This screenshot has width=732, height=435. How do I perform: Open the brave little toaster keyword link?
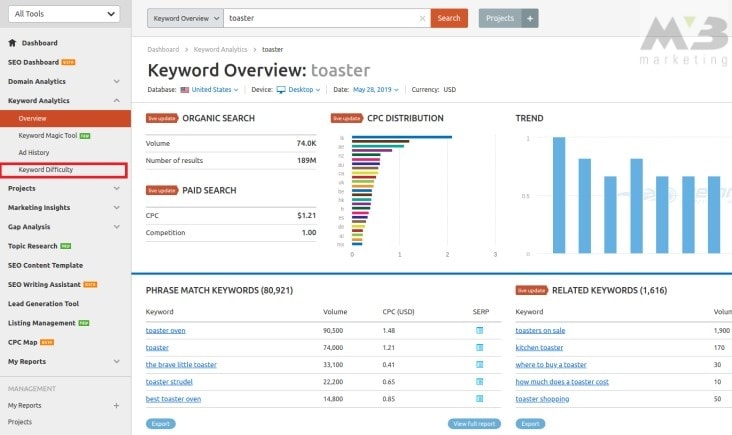[x=181, y=365]
